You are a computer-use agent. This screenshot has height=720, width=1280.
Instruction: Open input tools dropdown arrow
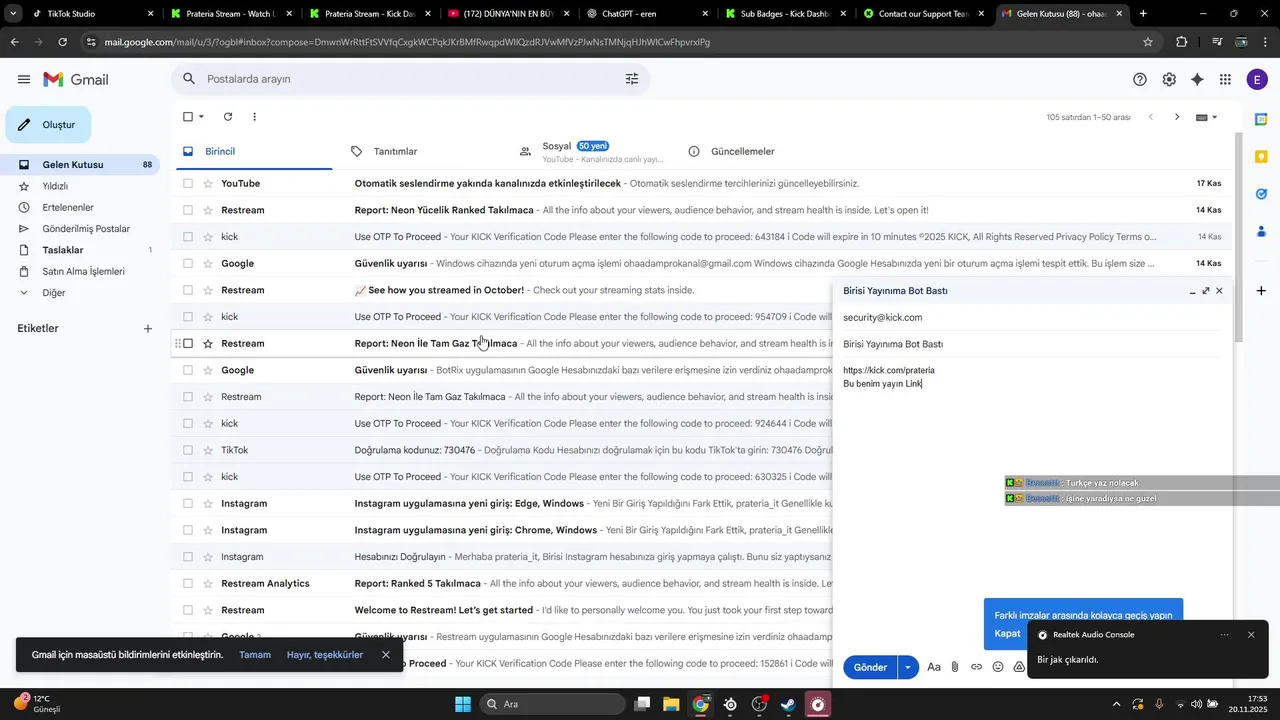click(1215, 117)
